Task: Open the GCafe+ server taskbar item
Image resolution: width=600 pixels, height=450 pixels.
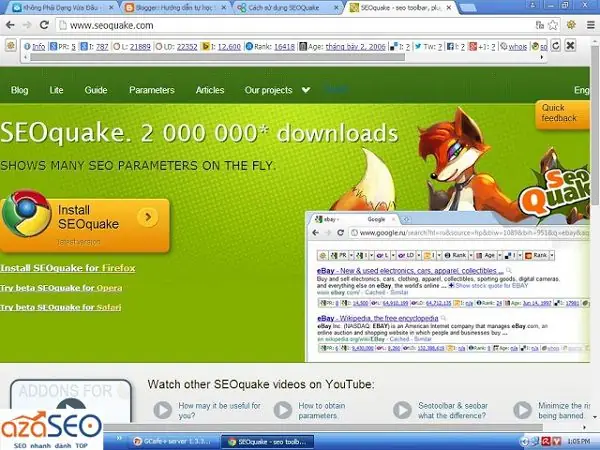Action: coord(173,441)
